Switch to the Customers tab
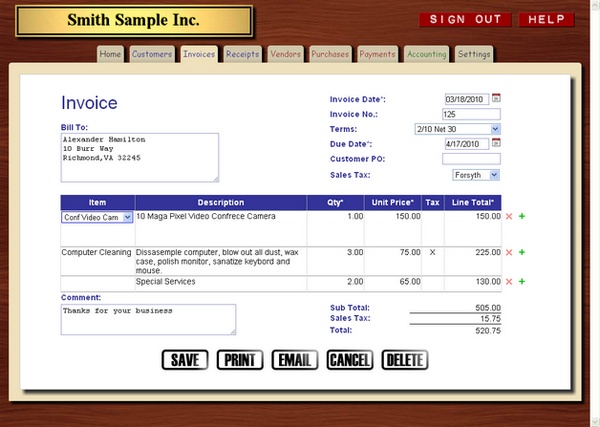The image size is (600, 427). tap(152, 54)
